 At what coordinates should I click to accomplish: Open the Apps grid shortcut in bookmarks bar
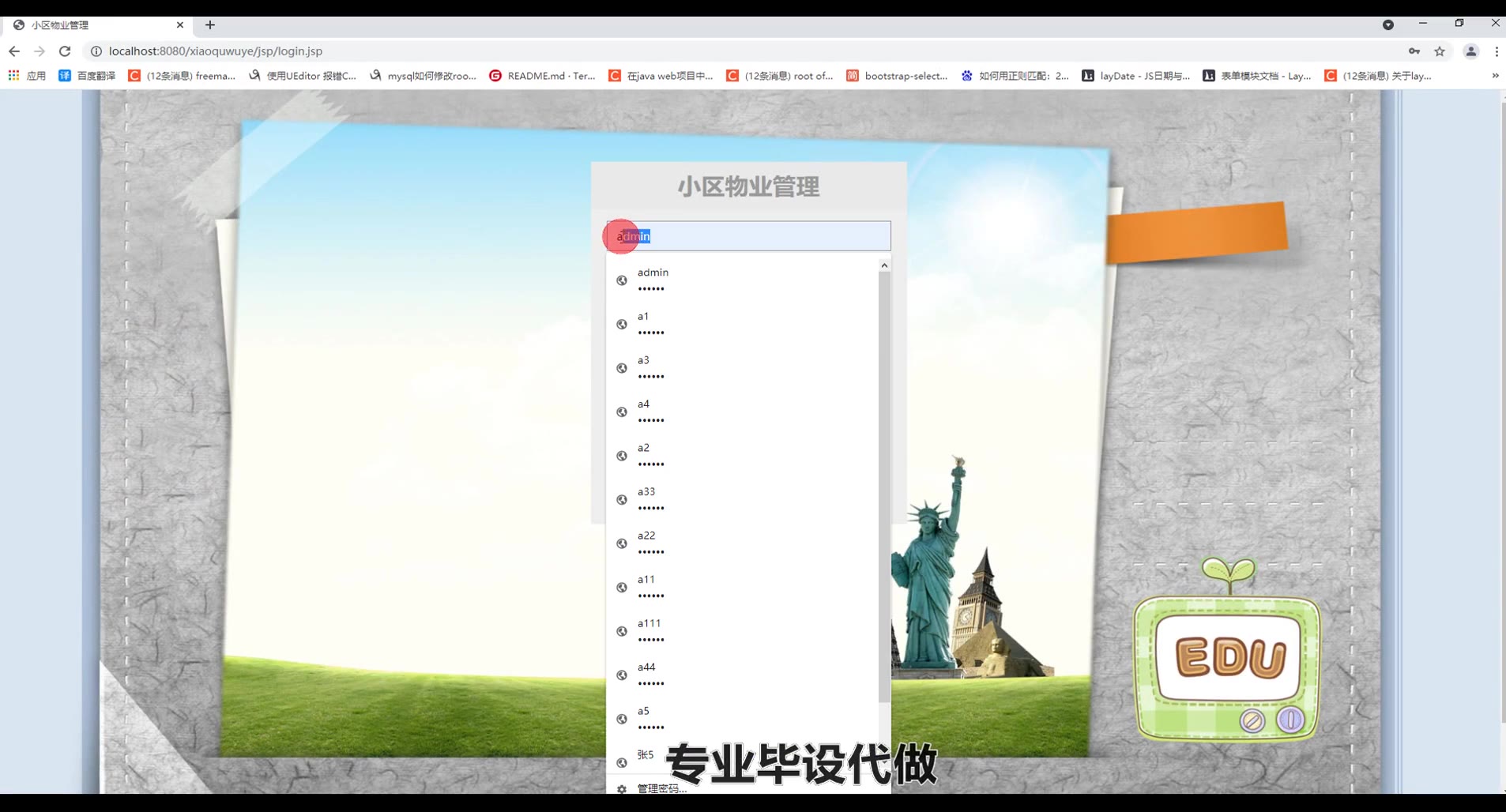pyautogui.click(x=27, y=76)
